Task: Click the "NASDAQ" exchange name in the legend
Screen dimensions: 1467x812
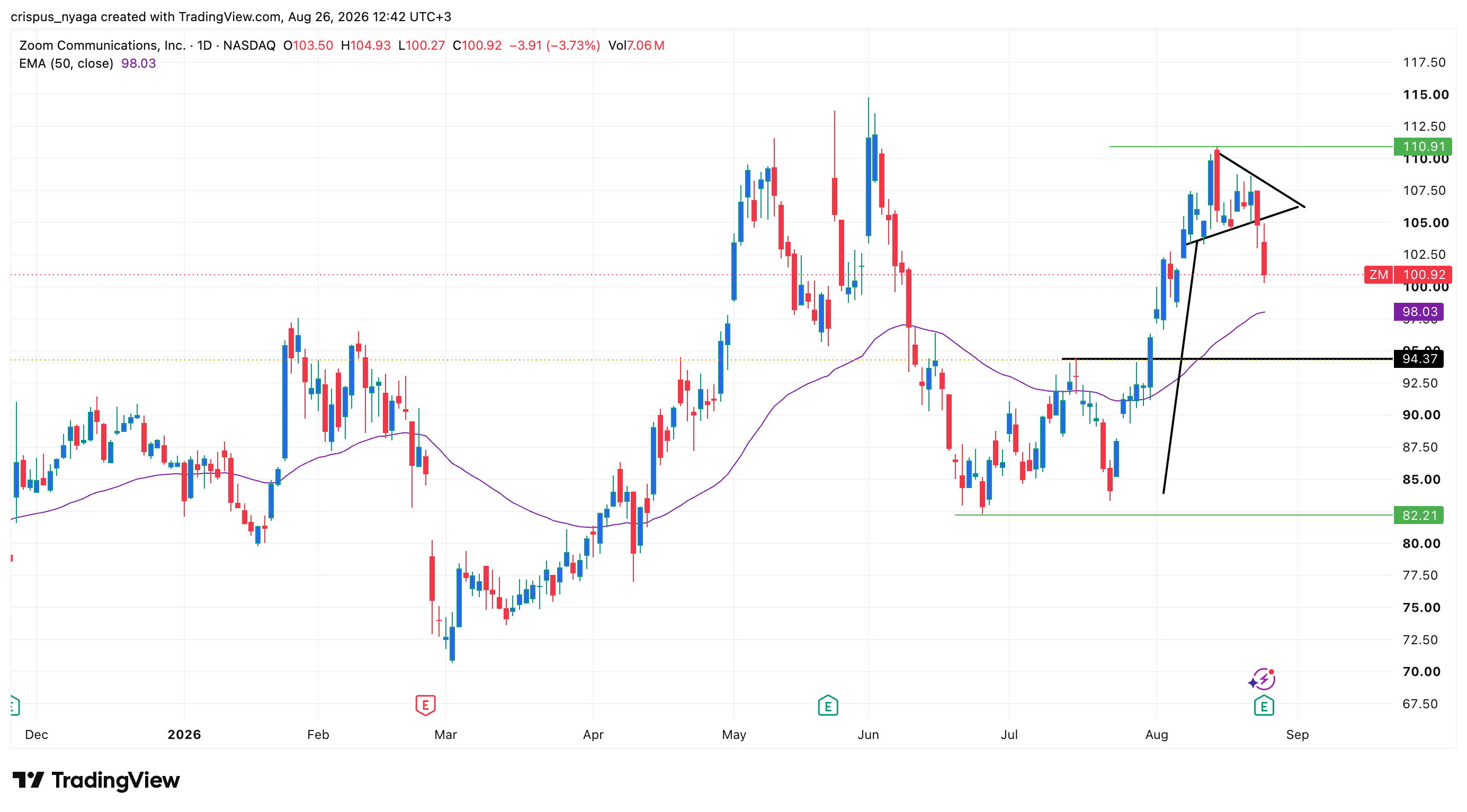Action: click(x=249, y=46)
